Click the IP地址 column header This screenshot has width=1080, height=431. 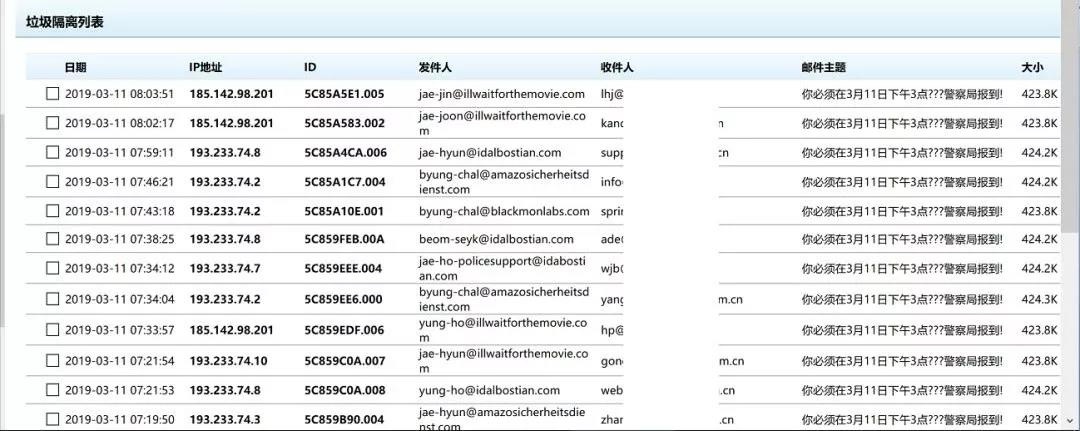pyautogui.click(x=205, y=67)
